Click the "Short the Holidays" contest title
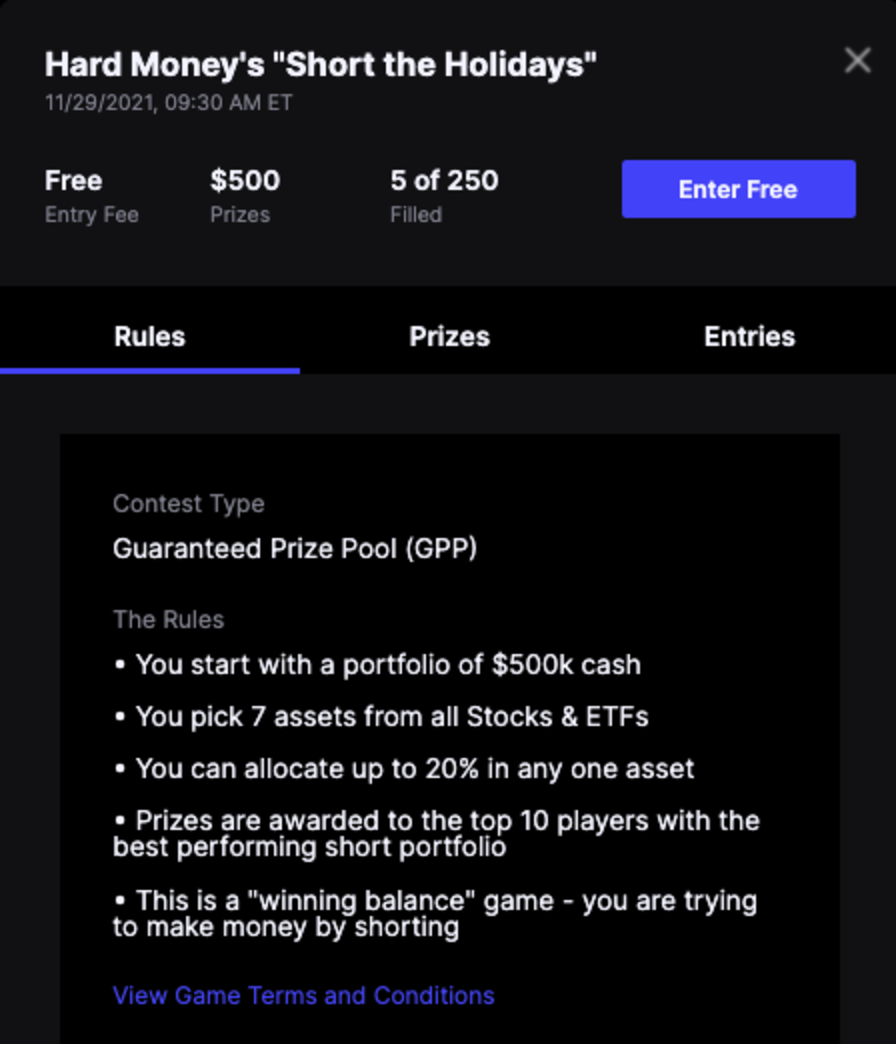This screenshot has width=896, height=1044. tap(321, 65)
